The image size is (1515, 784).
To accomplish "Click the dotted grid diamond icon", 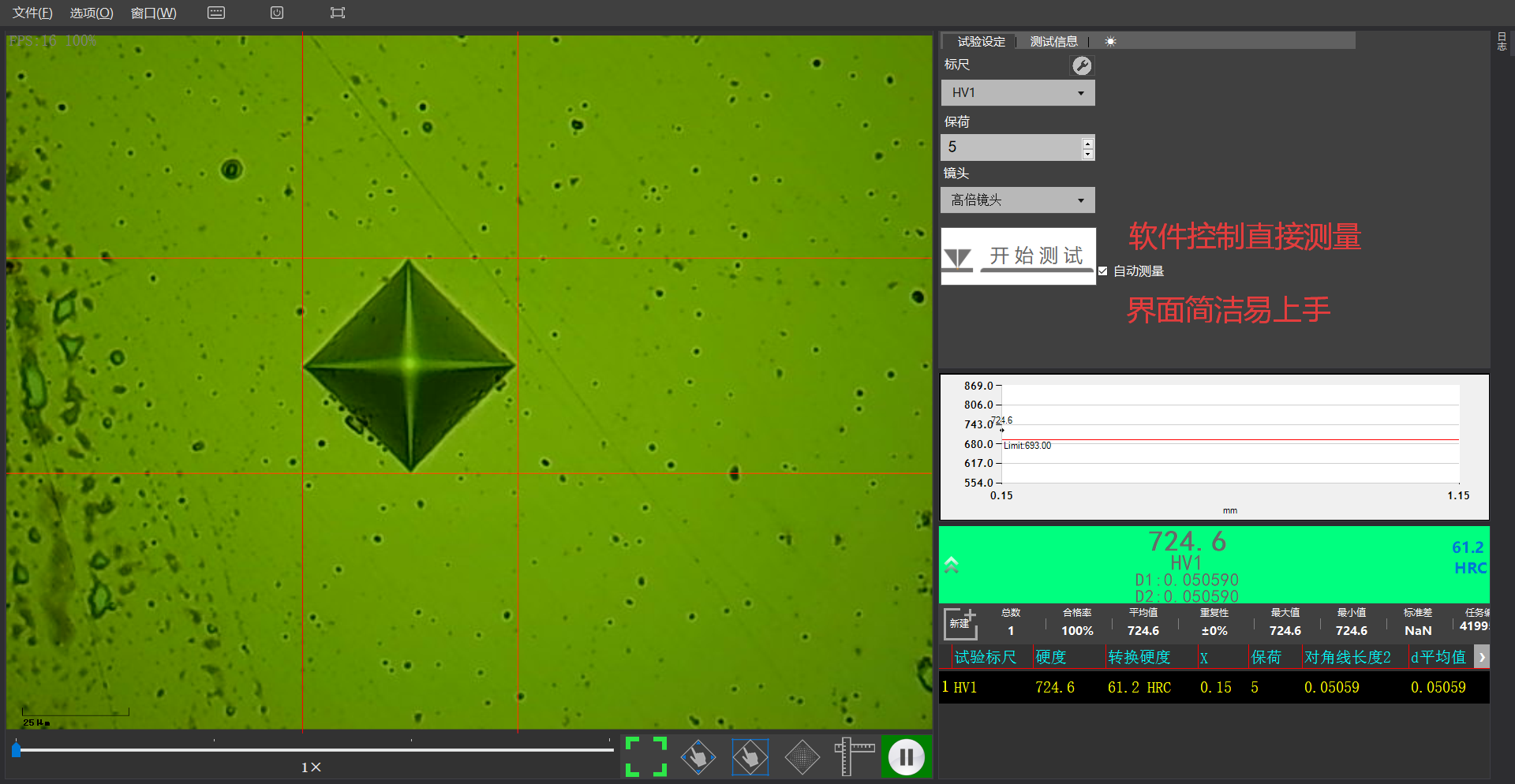I will click(x=802, y=757).
